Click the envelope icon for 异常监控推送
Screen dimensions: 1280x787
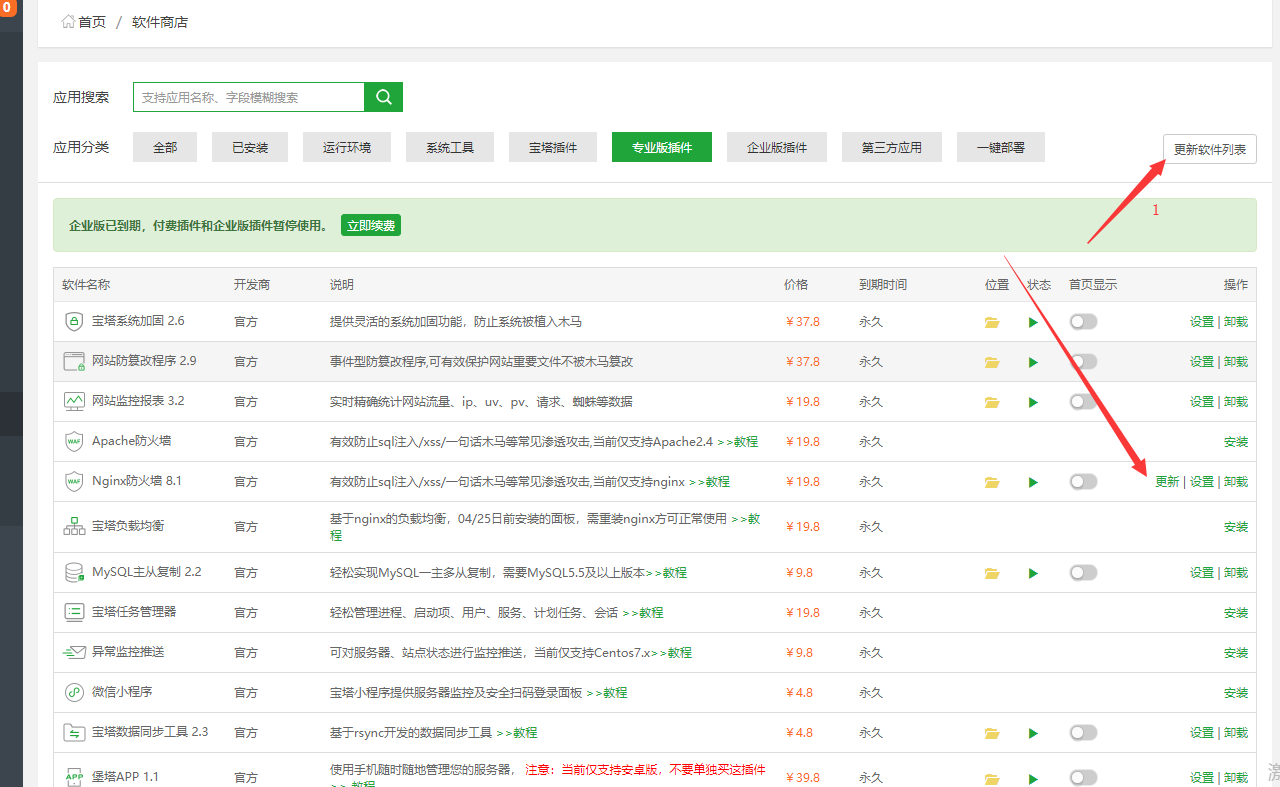pos(74,652)
